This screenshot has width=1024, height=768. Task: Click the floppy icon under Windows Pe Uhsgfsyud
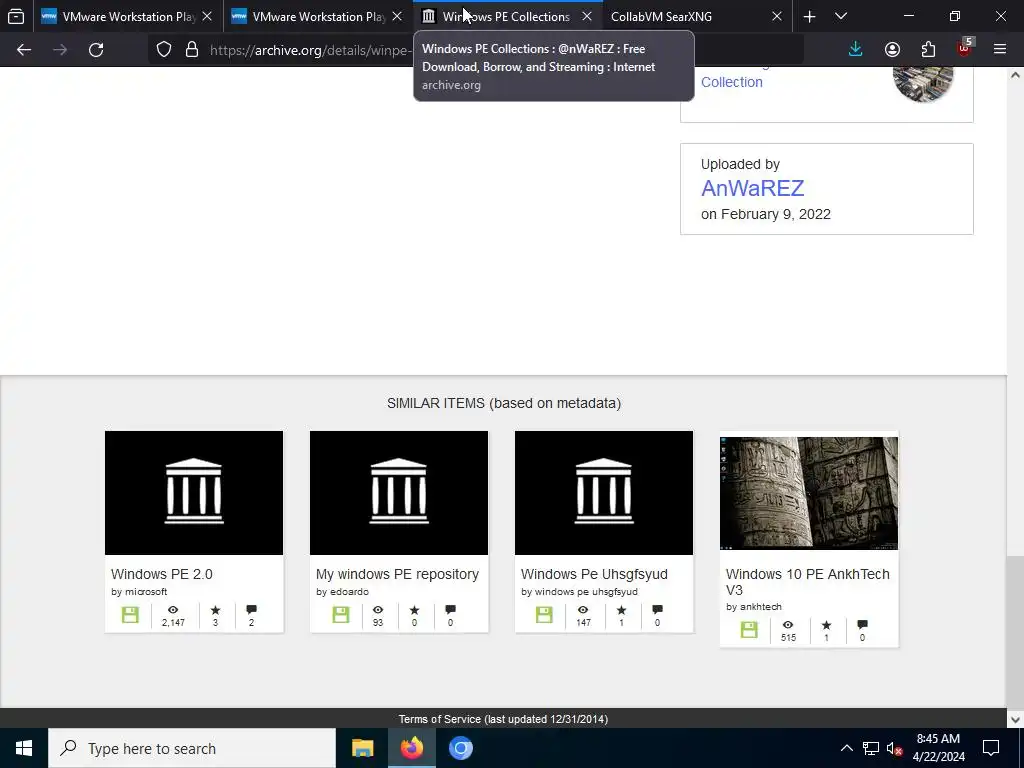click(544, 615)
